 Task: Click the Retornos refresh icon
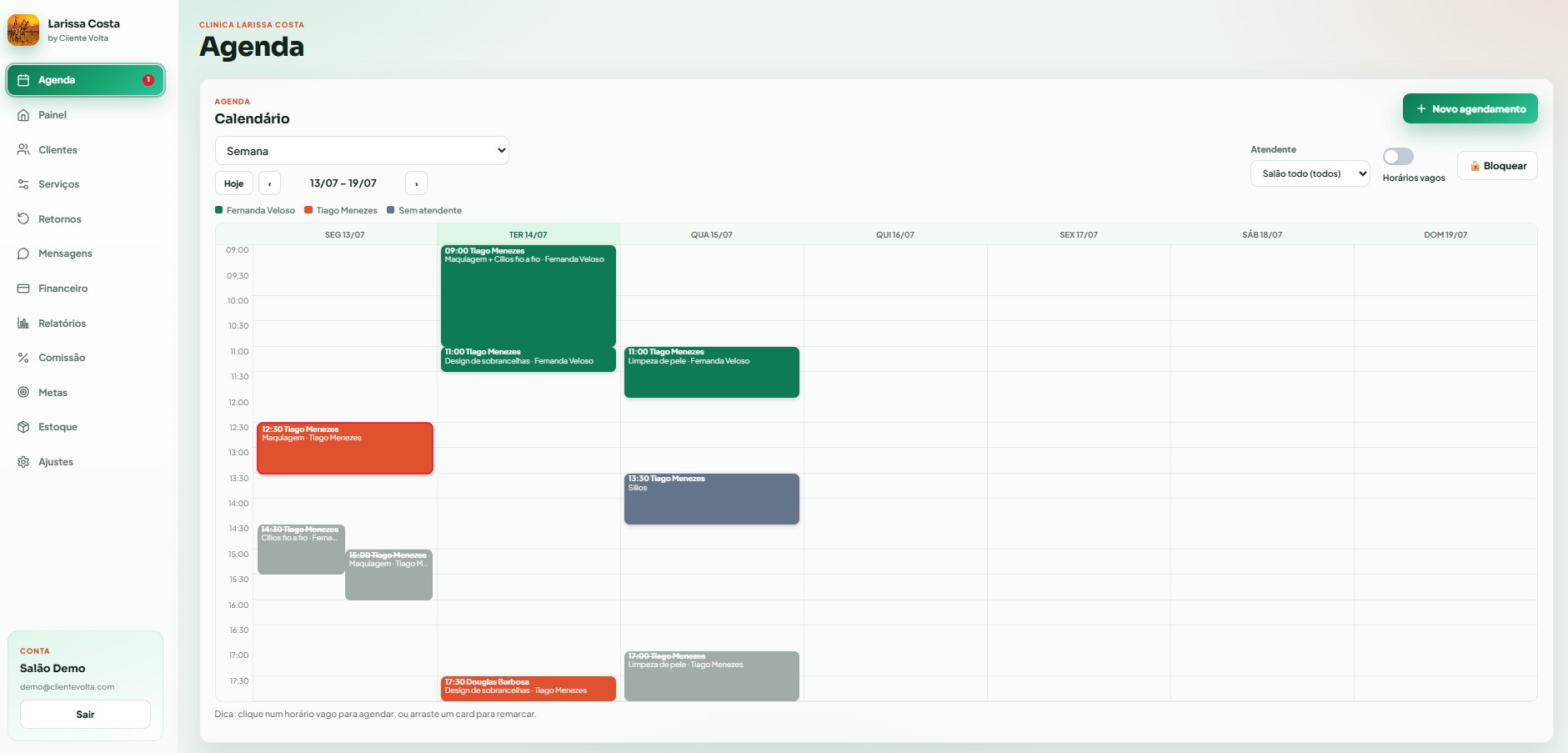tap(23, 219)
